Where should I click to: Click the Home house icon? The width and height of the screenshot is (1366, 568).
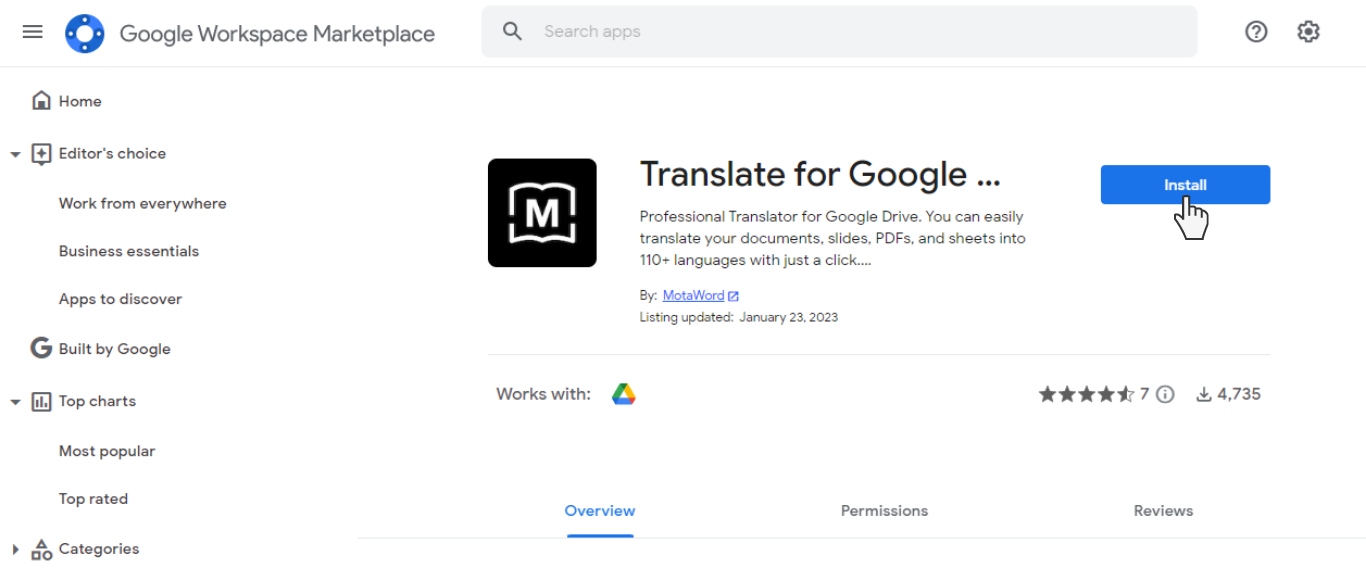click(x=41, y=101)
